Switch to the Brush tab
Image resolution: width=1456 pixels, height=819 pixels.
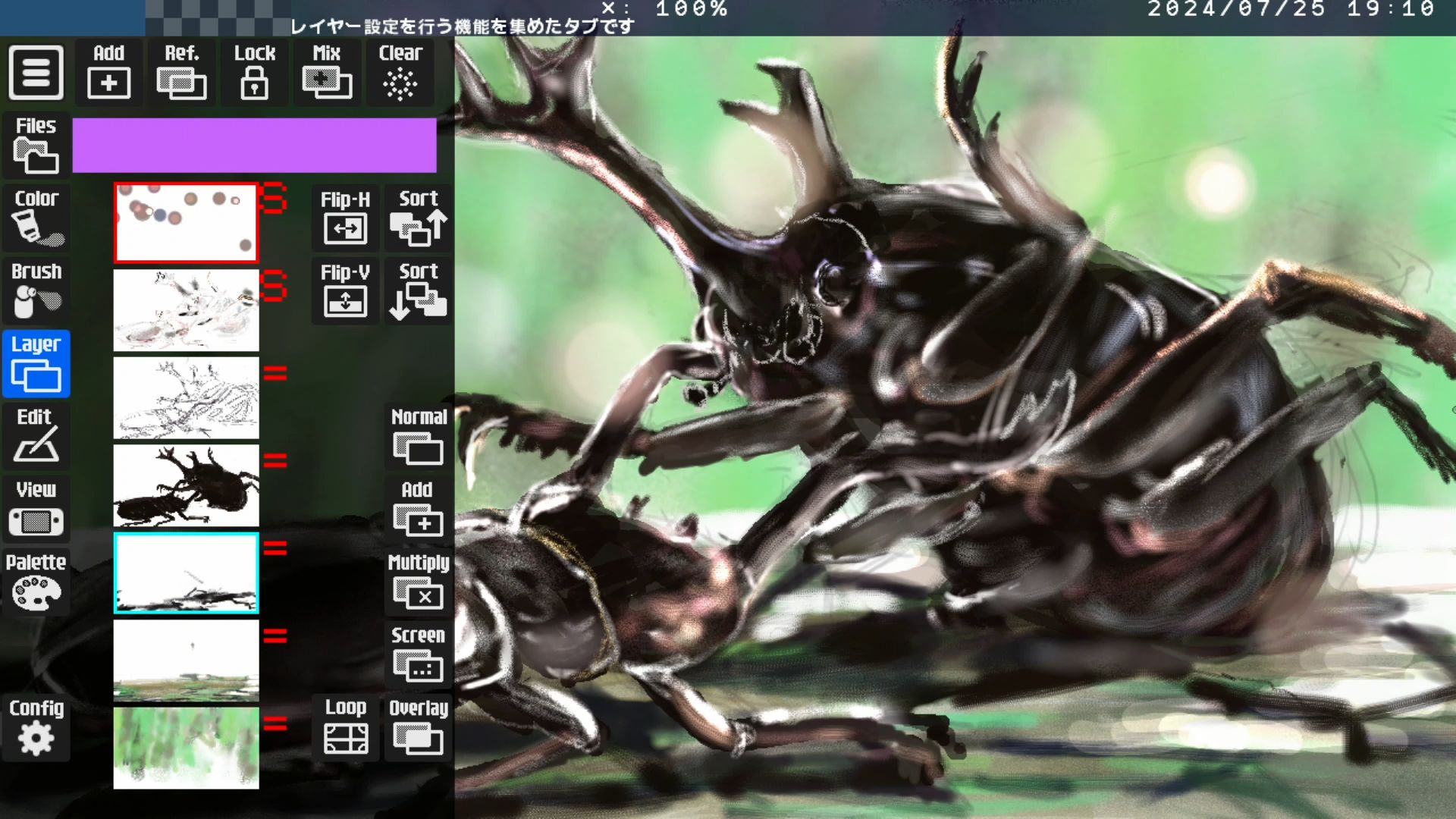(36, 291)
